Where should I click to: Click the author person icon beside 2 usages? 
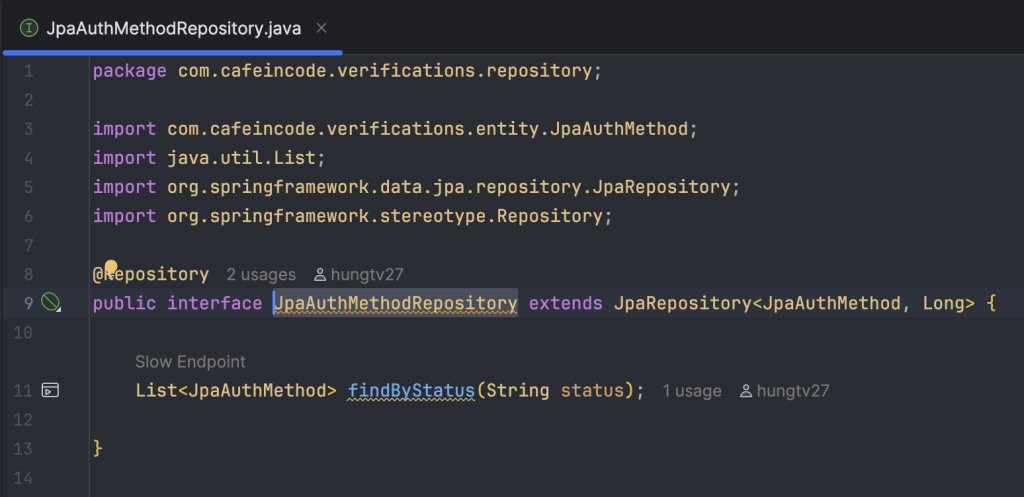320,275
